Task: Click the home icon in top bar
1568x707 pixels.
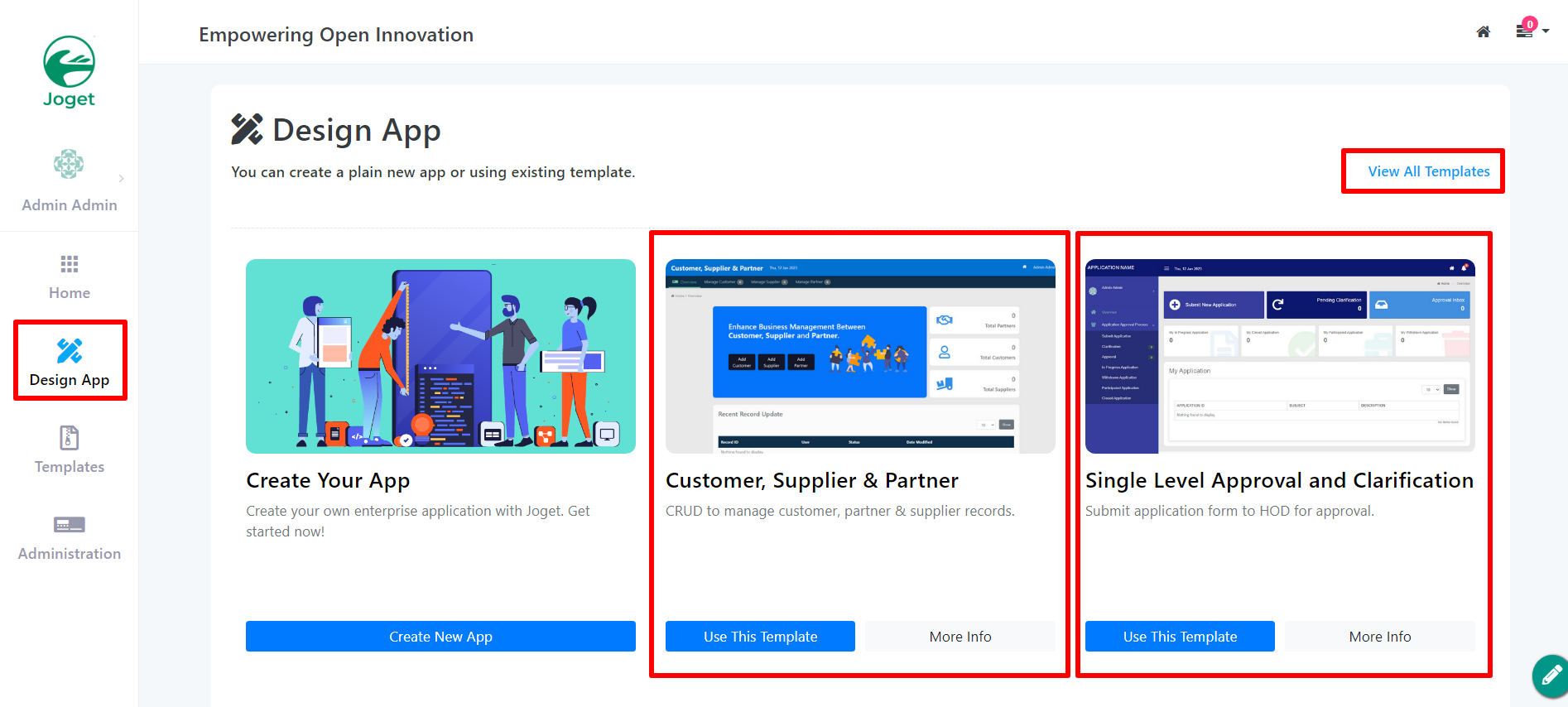Action: pyautogui.click(x=1483, y=32)
